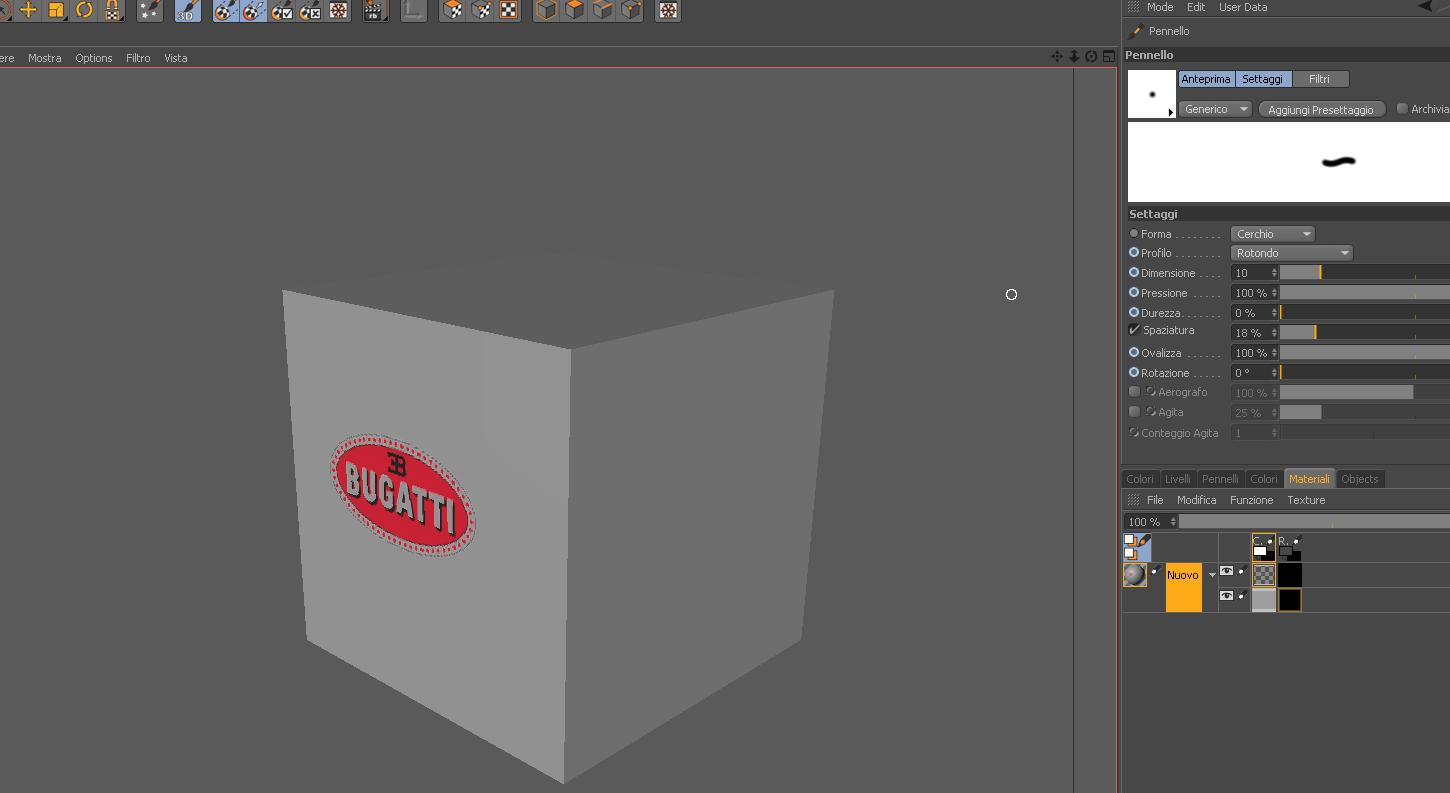Hide the top layer via eye icon
Screen dimensions: 1450x793
(x=1226, y=571)
